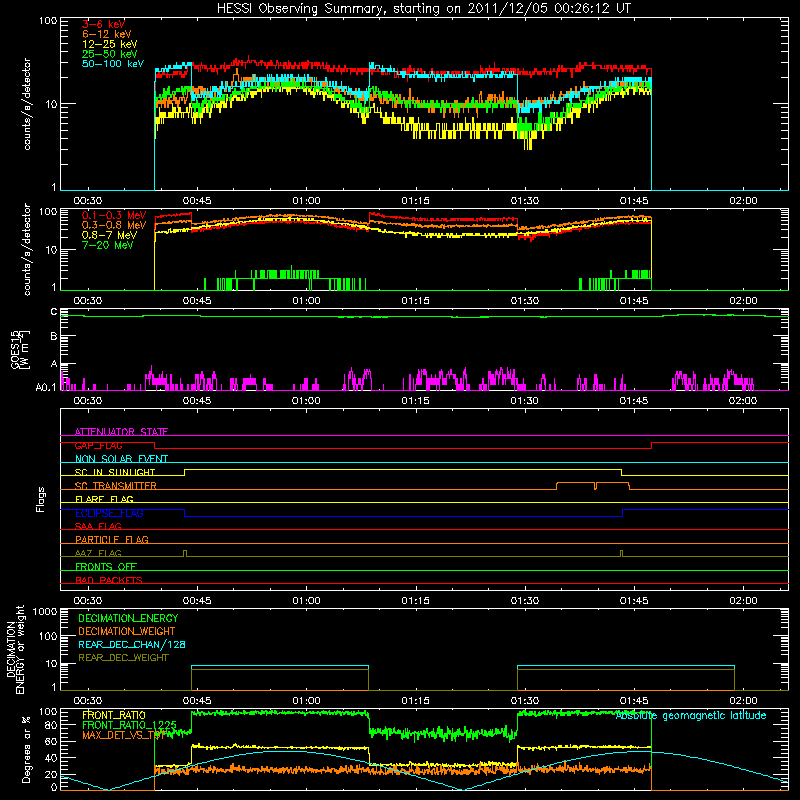Click the 0.8-7 MeV legend label
Viewport: 800px width, 800px height.
[x=109, y=235]
